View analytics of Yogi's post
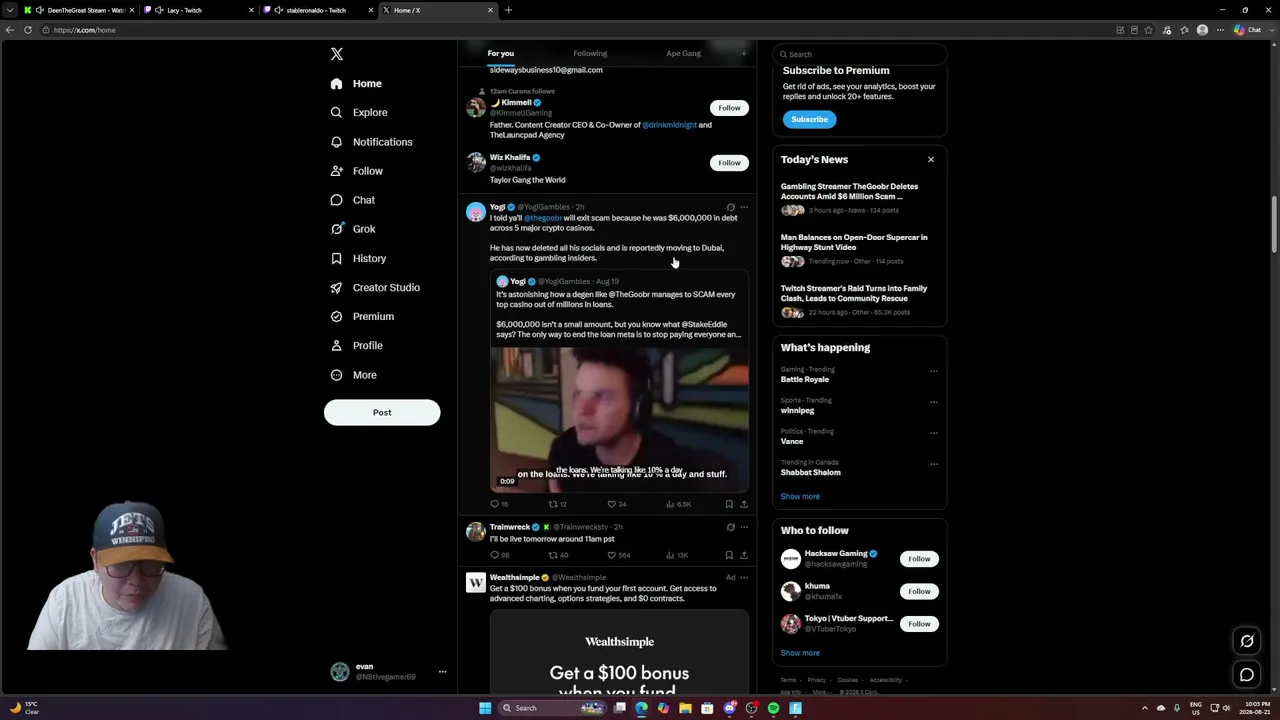1280x720 pixels. click(x=679, y=504)
